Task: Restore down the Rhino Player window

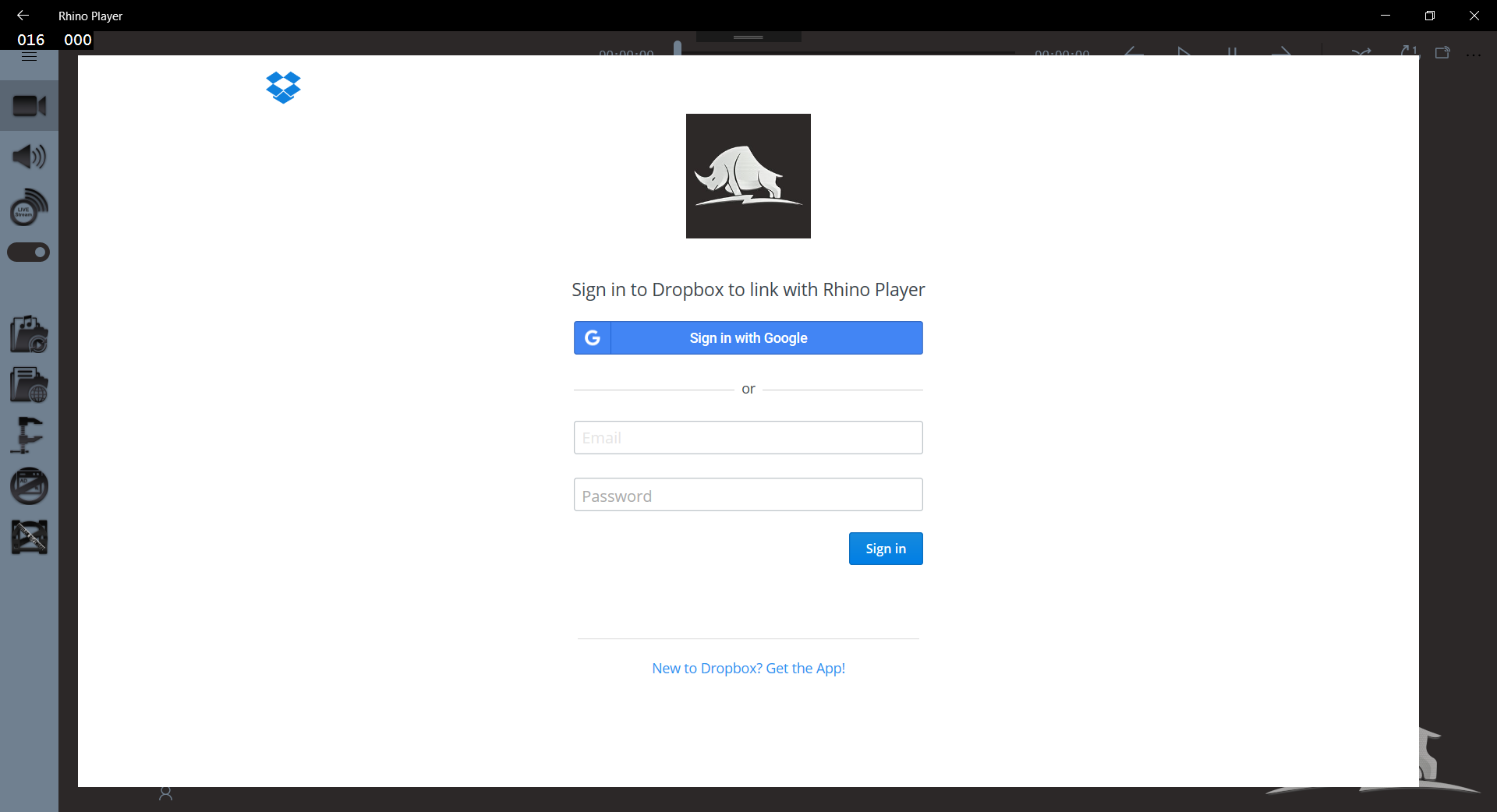Action: click(1430, 16)
